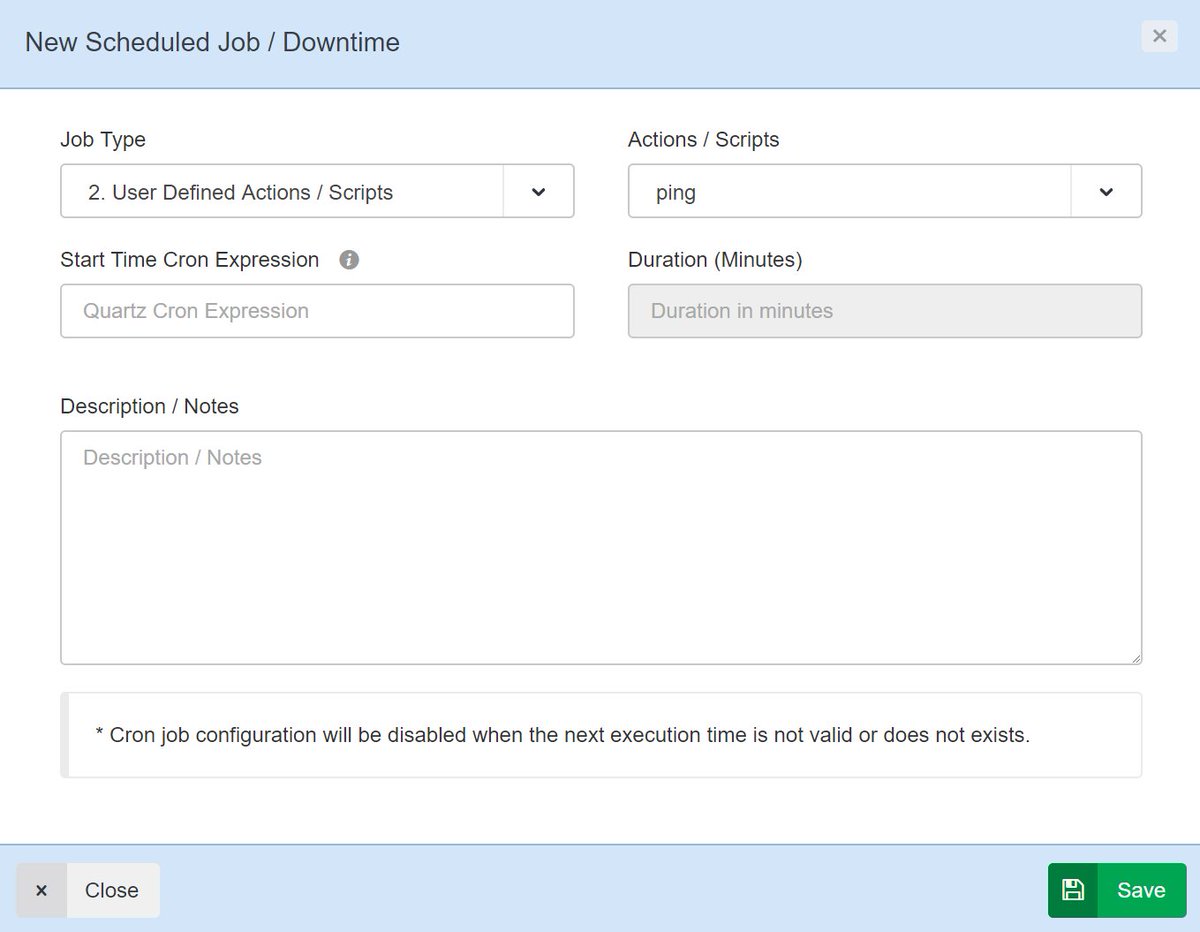Click the x icon on the Close button

click(x=41, y=890)
